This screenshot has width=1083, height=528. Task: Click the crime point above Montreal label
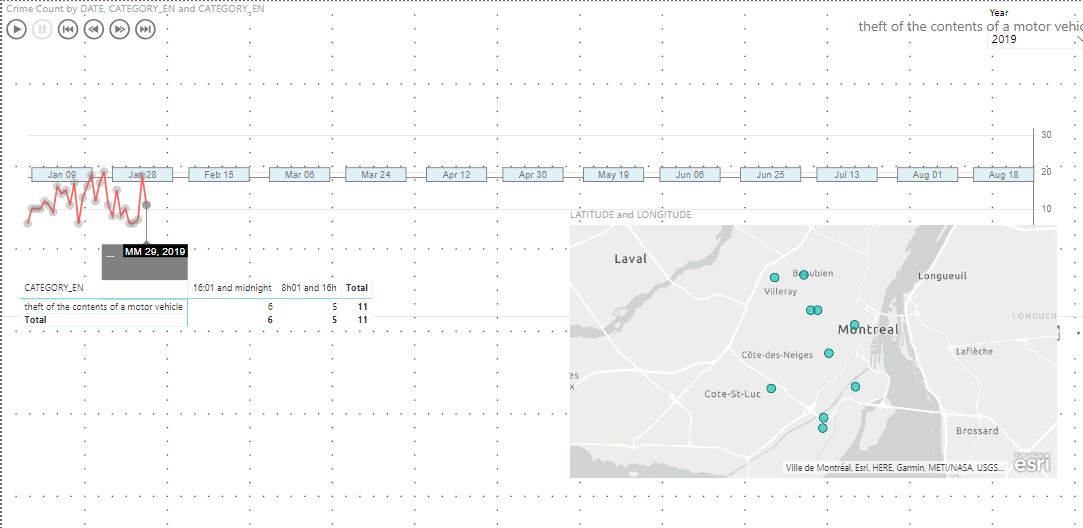click(x=854, y=324)
